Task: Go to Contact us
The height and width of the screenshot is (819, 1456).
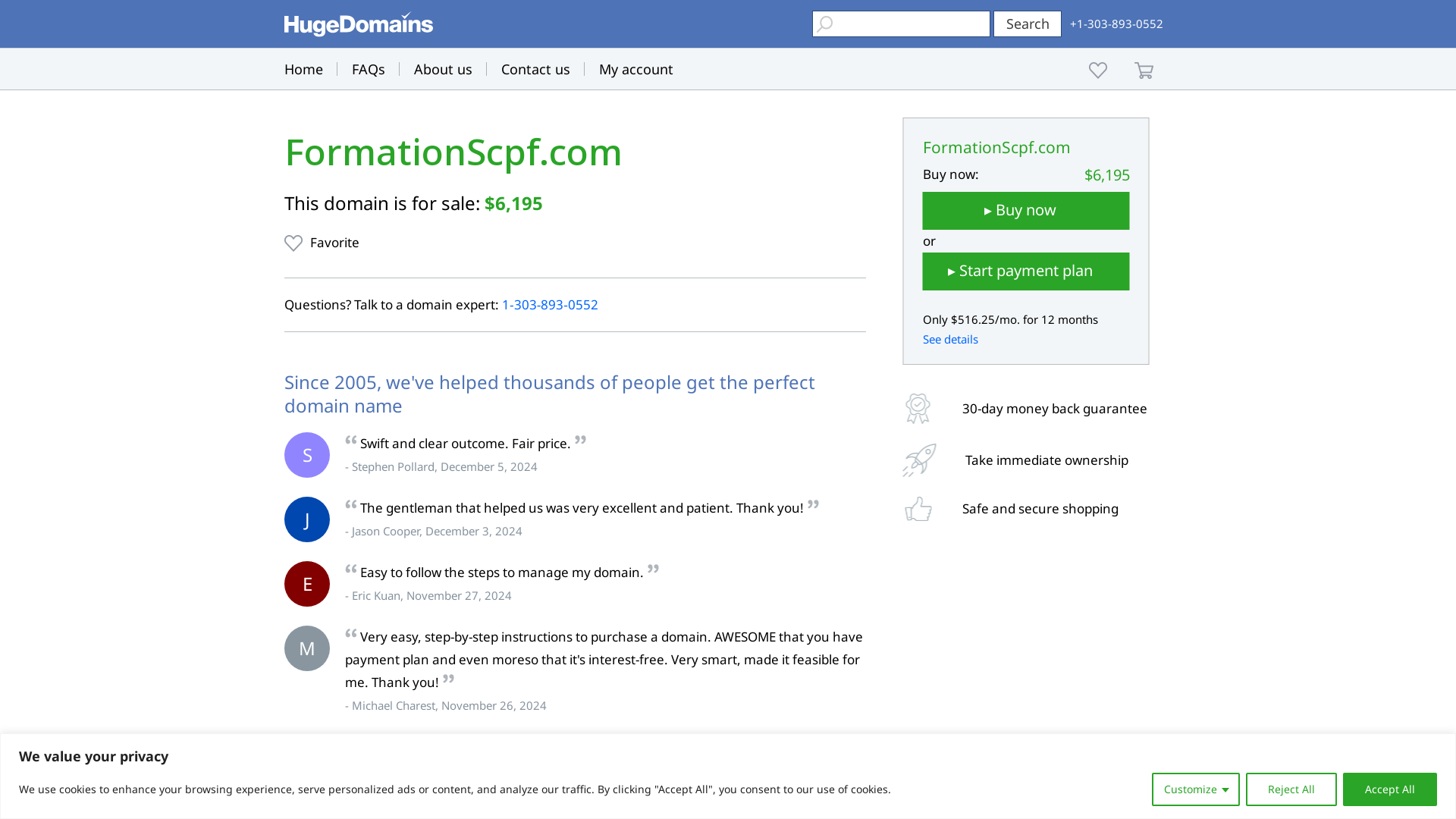Action: click(535, 69)
